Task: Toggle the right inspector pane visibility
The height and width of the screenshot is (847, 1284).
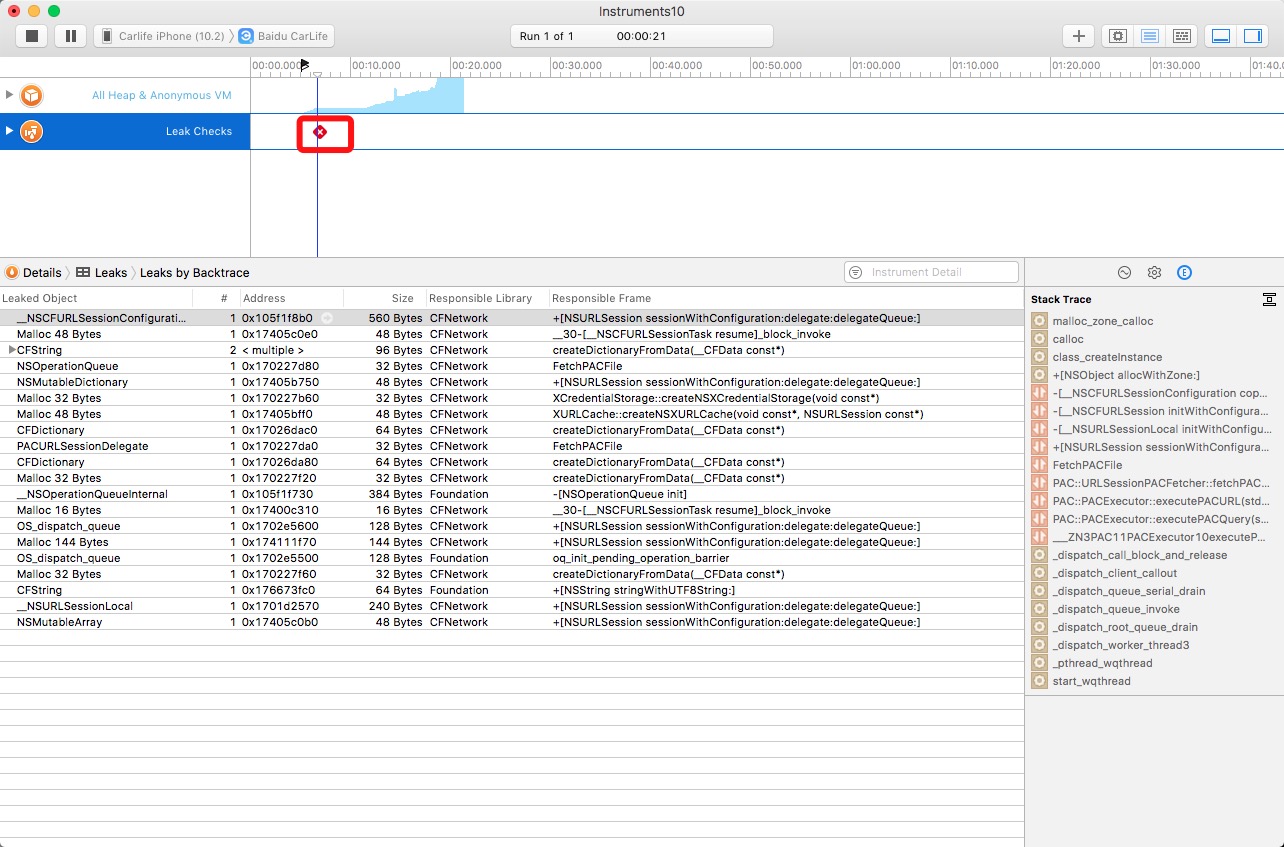Action: click(1253, 36)
